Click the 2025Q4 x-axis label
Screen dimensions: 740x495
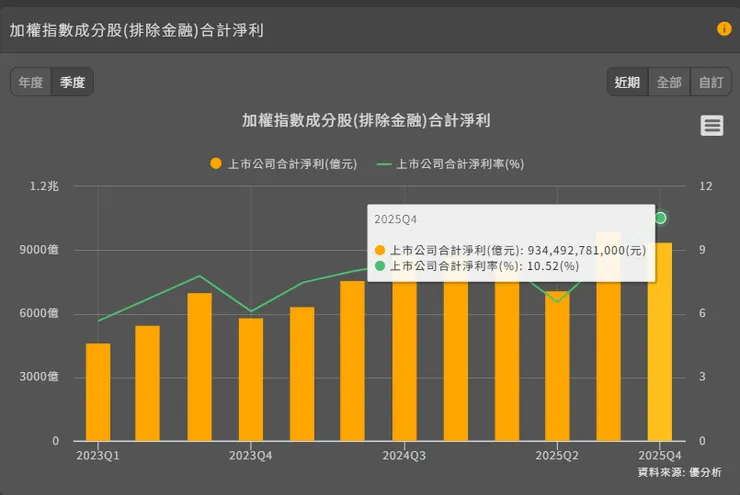pyautogui.click(x=660, y=455)
